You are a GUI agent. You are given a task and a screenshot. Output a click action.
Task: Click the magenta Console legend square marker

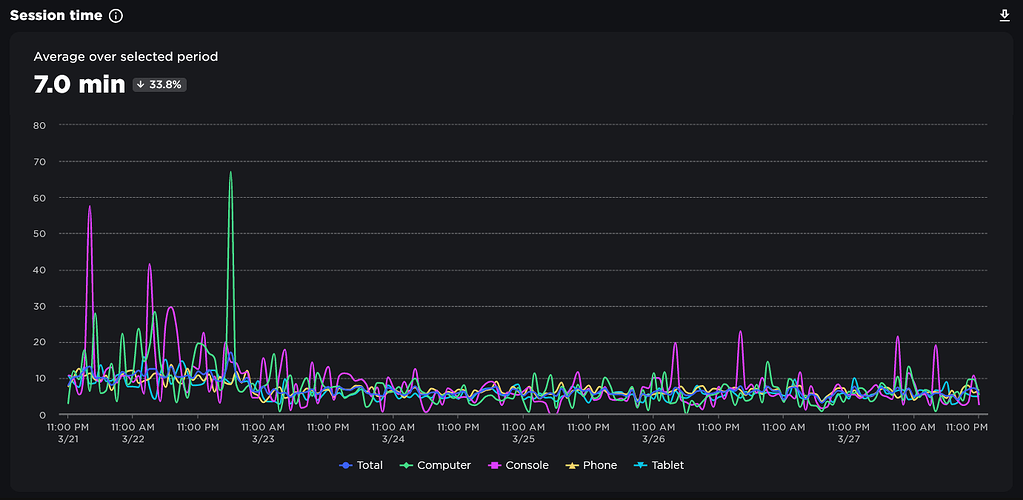[495, 465]
